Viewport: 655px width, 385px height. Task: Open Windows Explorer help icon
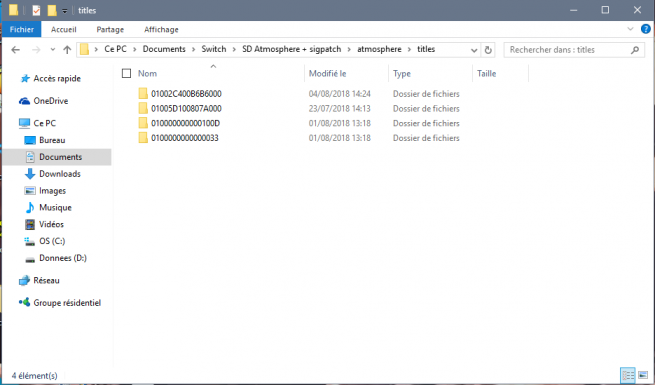tap(645, 29)
